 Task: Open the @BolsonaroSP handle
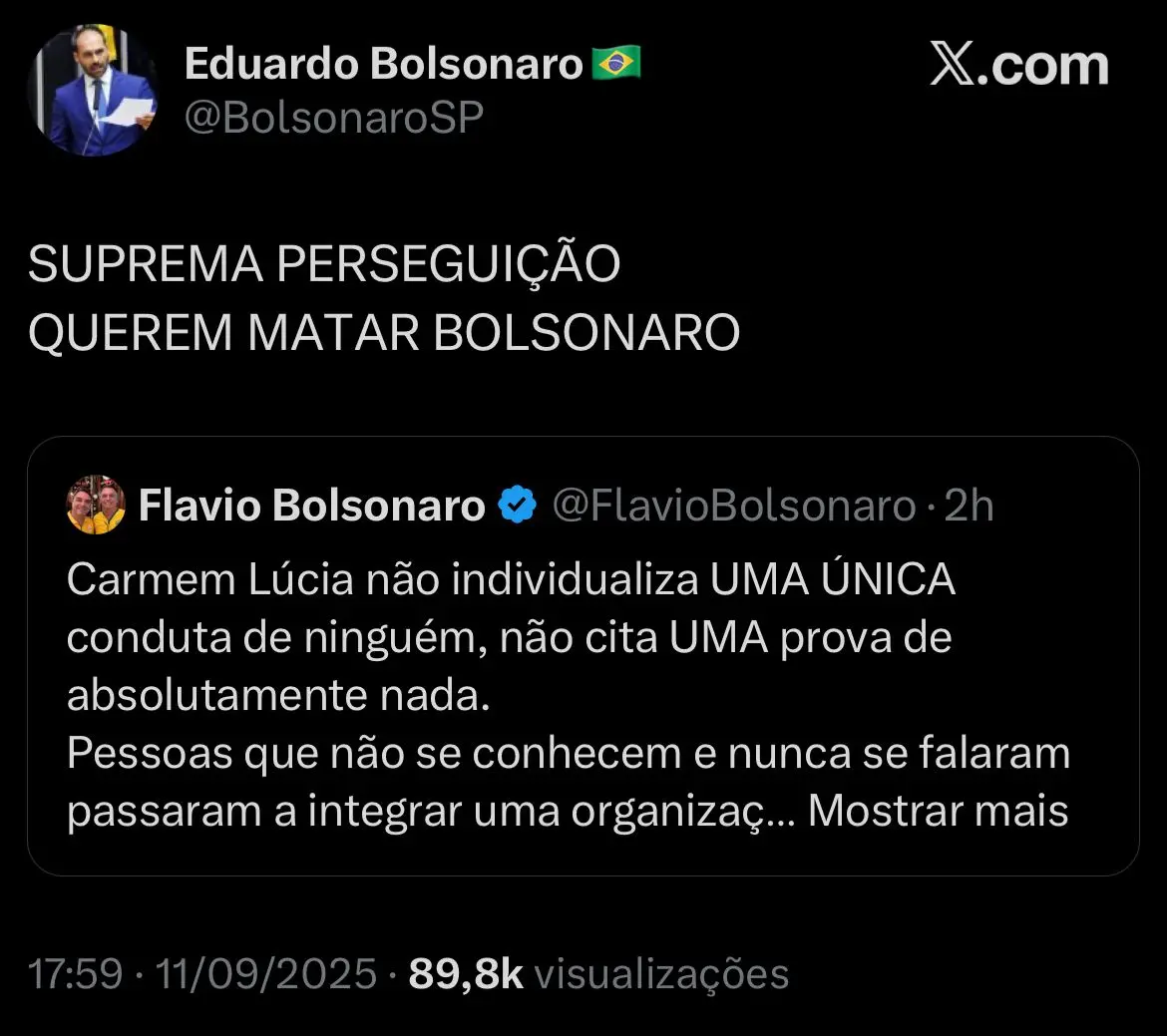[332, 117]
